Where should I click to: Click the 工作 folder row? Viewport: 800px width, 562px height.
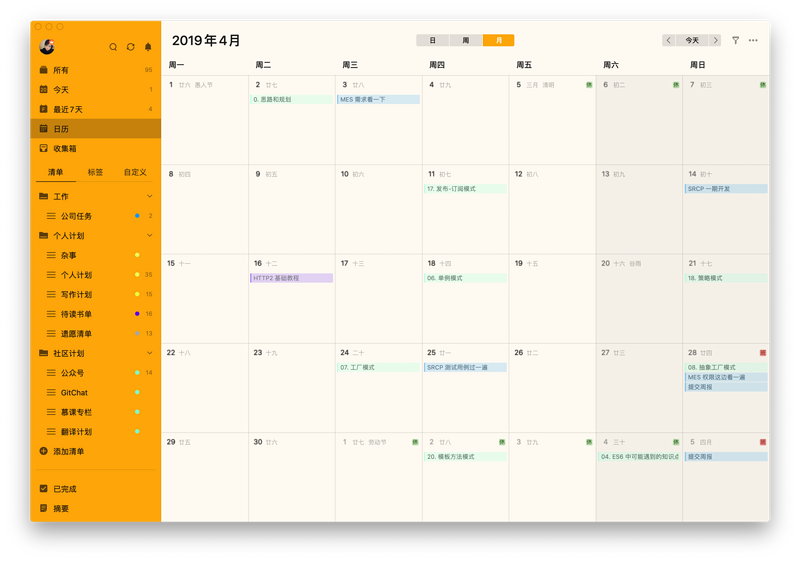(95, 196)
